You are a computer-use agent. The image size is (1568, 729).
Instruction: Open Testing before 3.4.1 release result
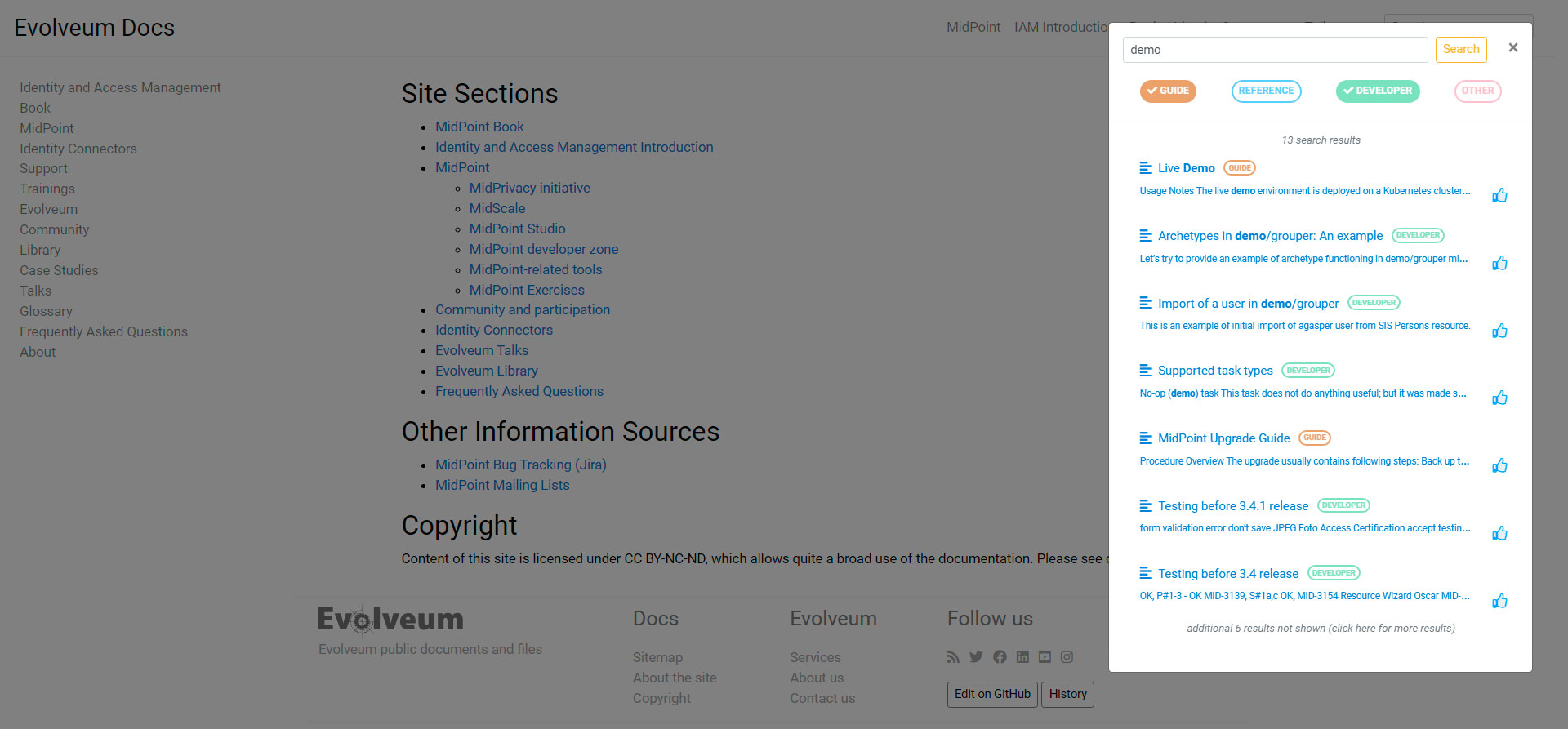click(x=1233, y=506)
